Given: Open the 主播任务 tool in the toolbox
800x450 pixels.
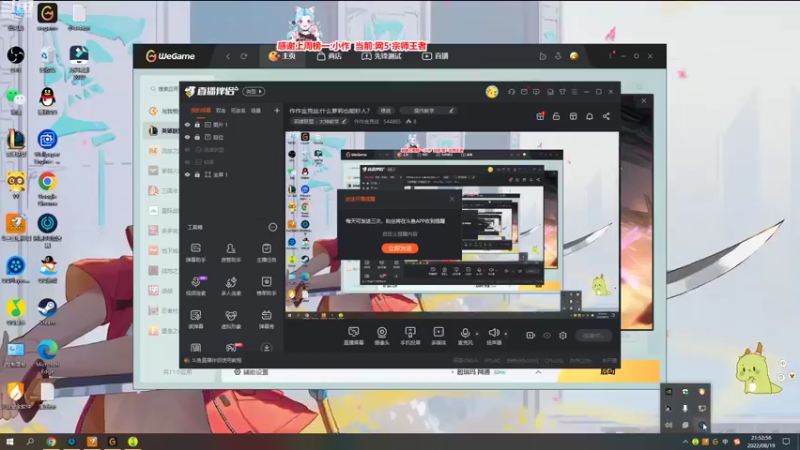Looking at the screenshot, I should (x=266, y=253).
